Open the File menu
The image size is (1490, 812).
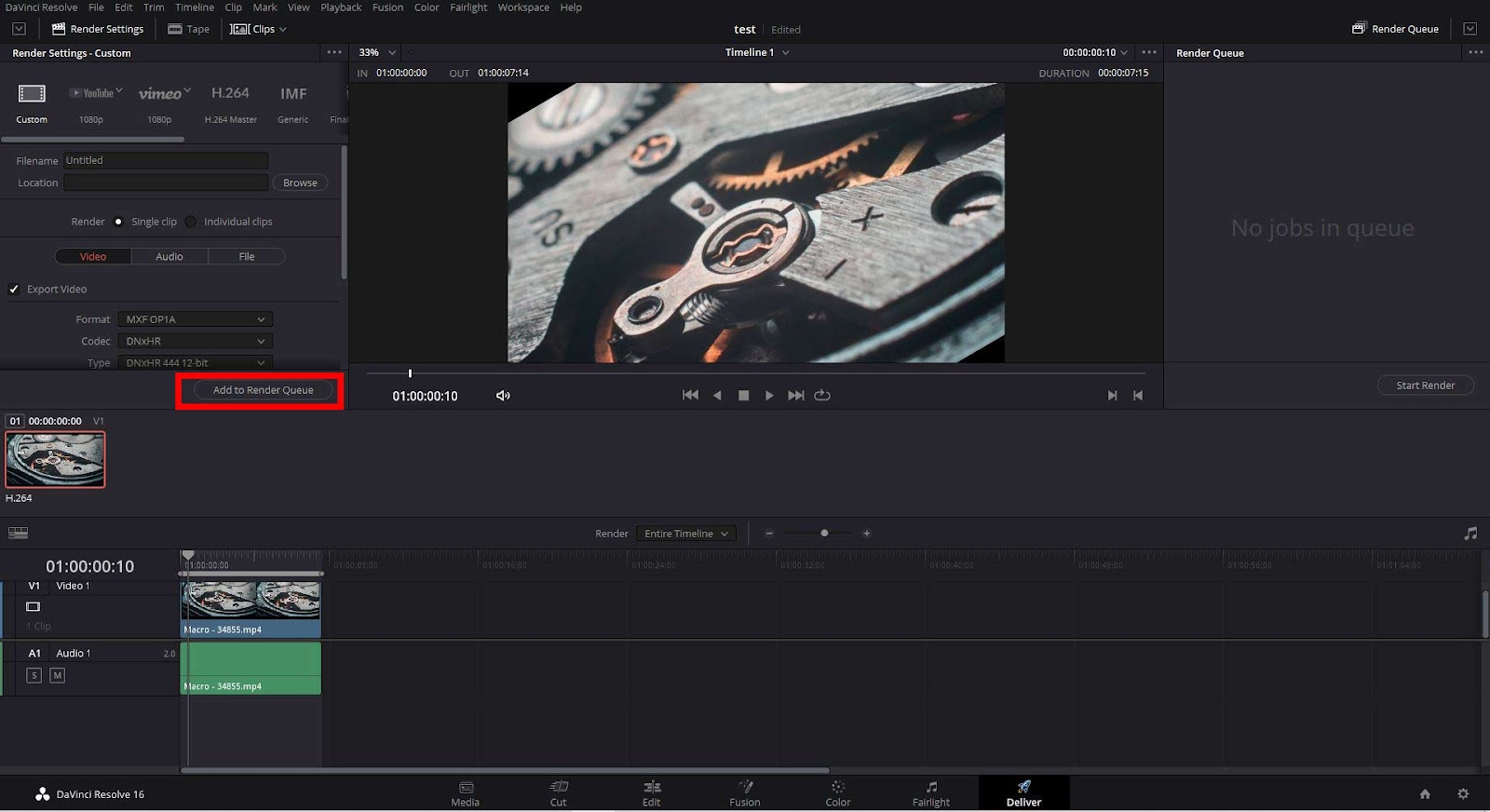(96, 7)
